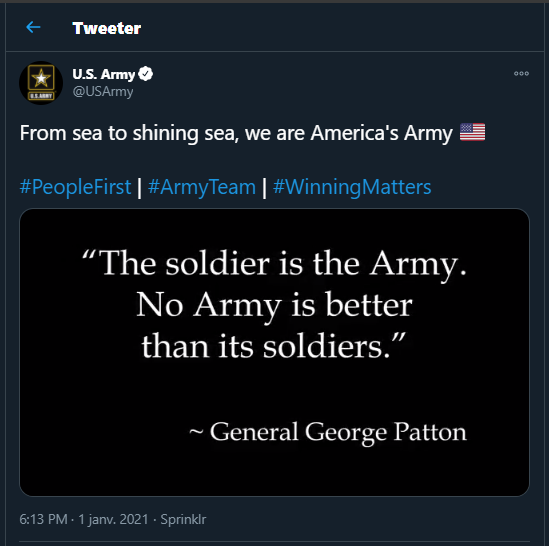Open the #ArmyTeam hashtag
Image resolution: width=549 pixels, height=546 pixels.
tap(202, 187)
